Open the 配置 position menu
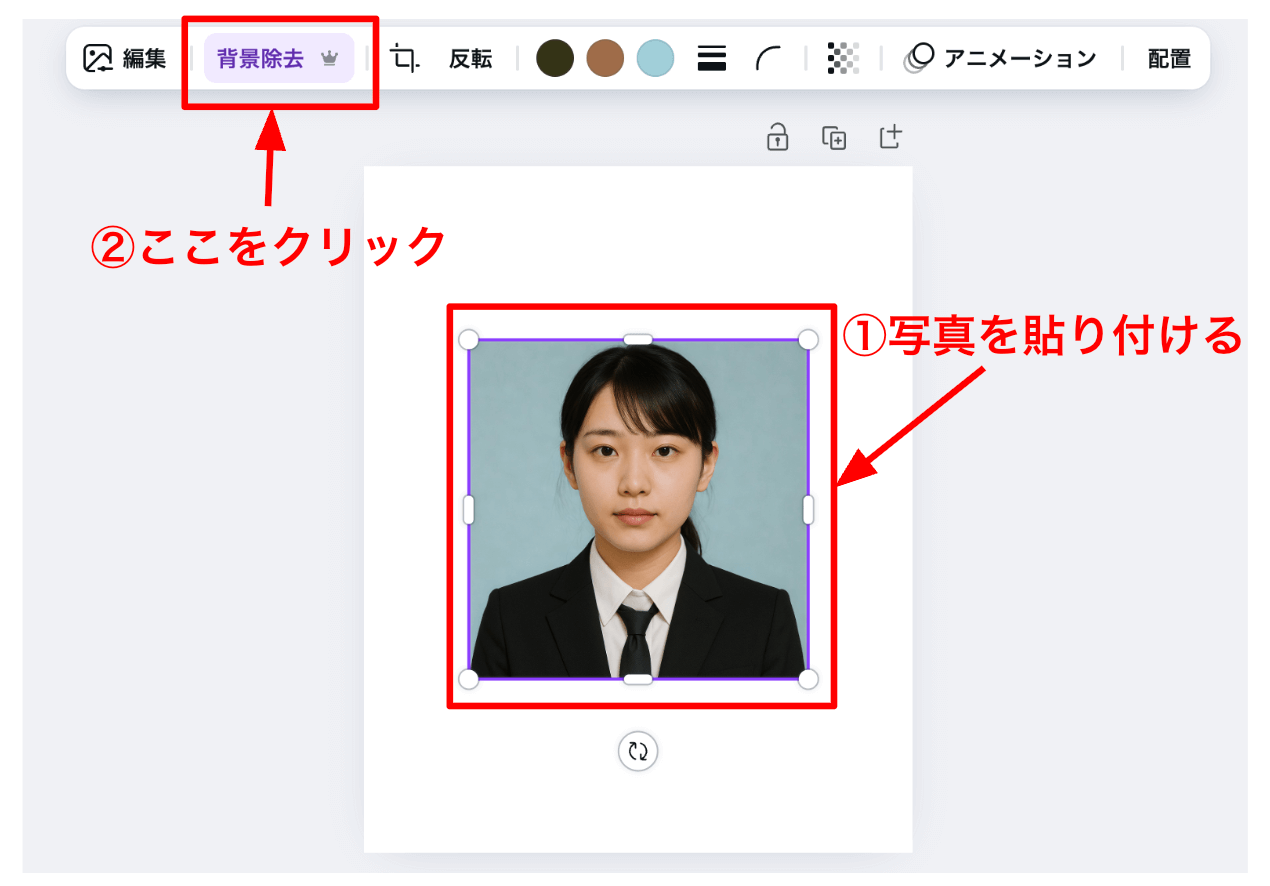The height and width of the screenshot is (886, 1270). pos(1169,59)
